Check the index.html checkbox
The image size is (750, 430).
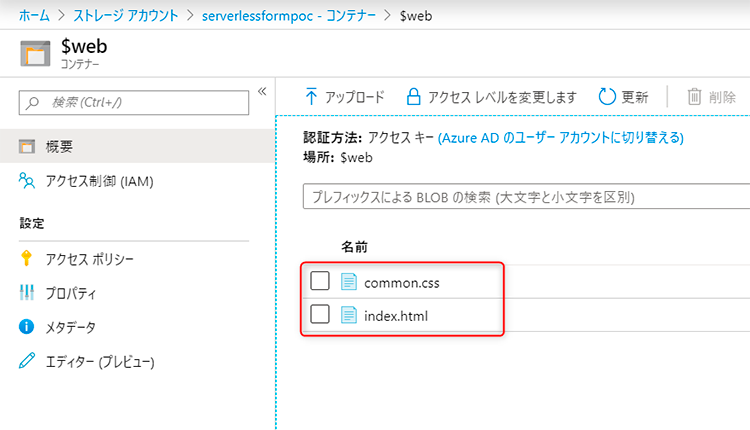pyautogui.click(x=320, y=315)
